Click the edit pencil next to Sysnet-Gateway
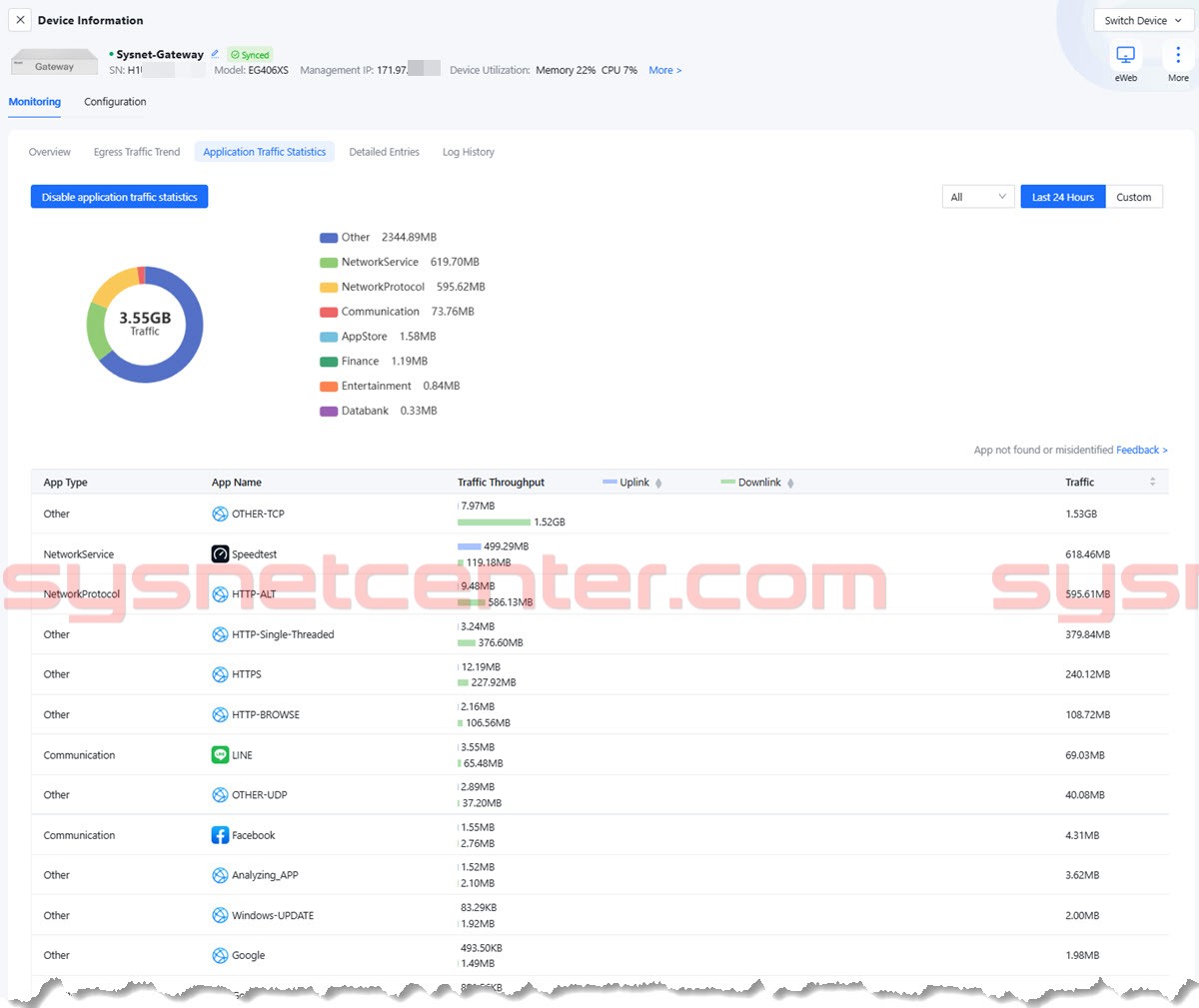The image size is (1199, 1008). click(x=215, y=54)
